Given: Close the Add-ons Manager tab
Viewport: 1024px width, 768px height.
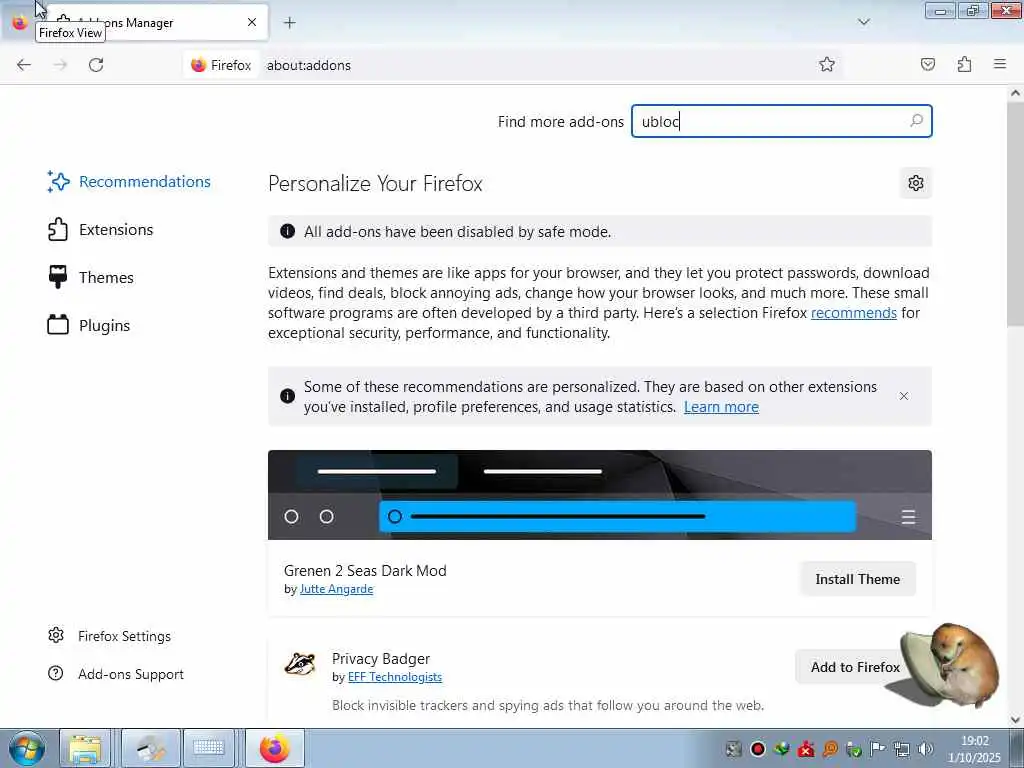Looking at the screenshot, I should point(252,22).
